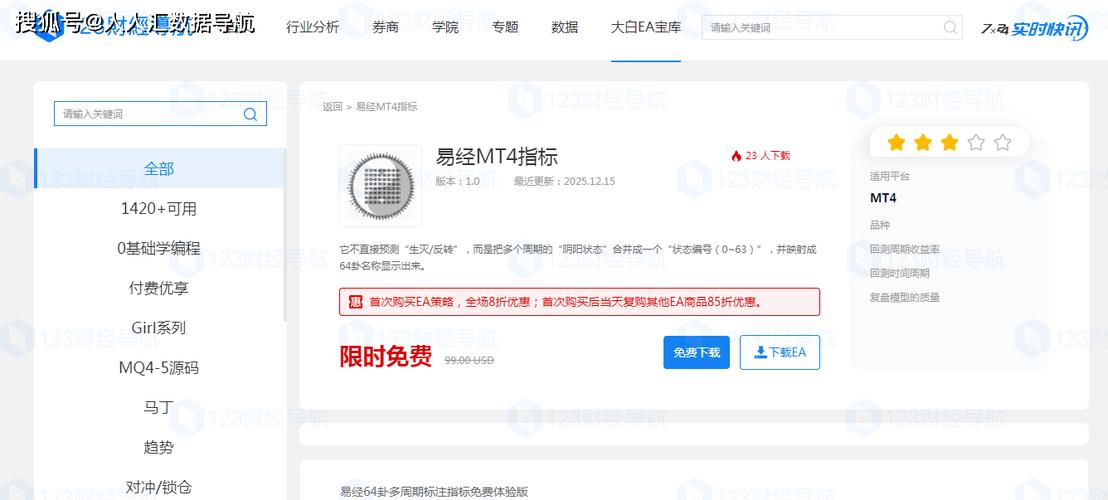Select the 马丁 category
This screenshot has width=1108, height=500.
point(159,407)
